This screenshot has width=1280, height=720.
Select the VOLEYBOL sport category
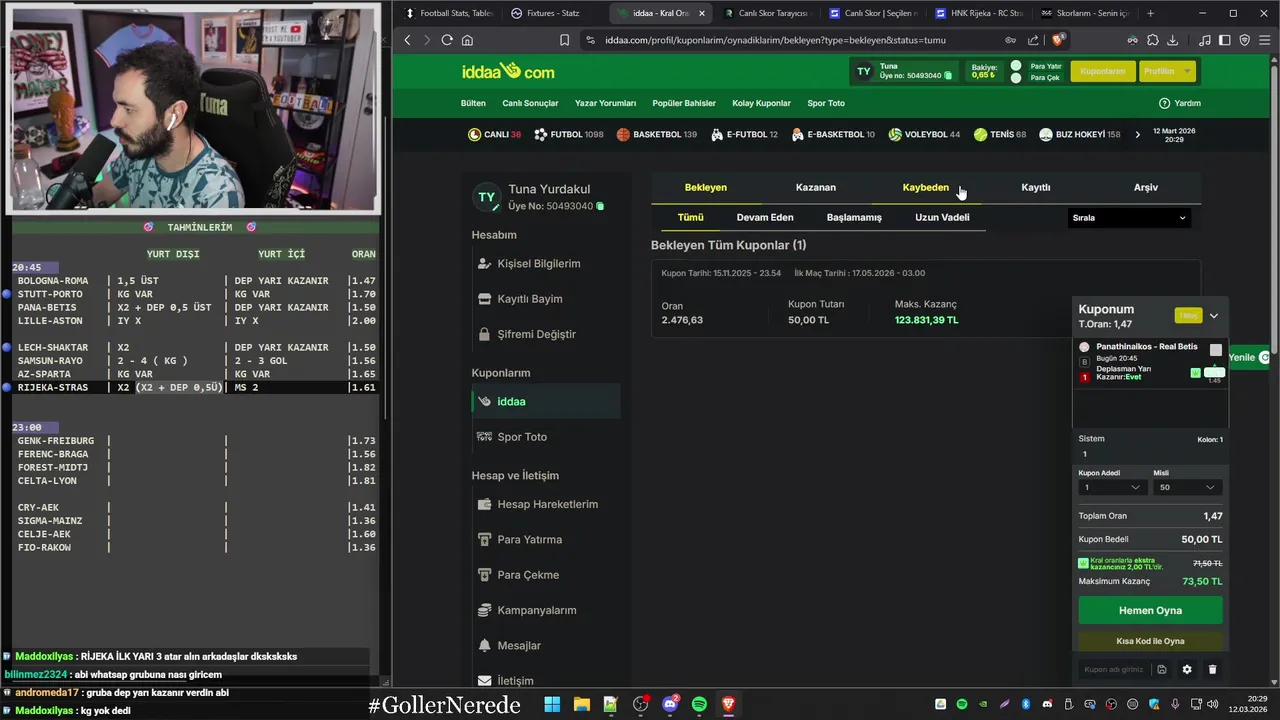[x=924, y=134]
